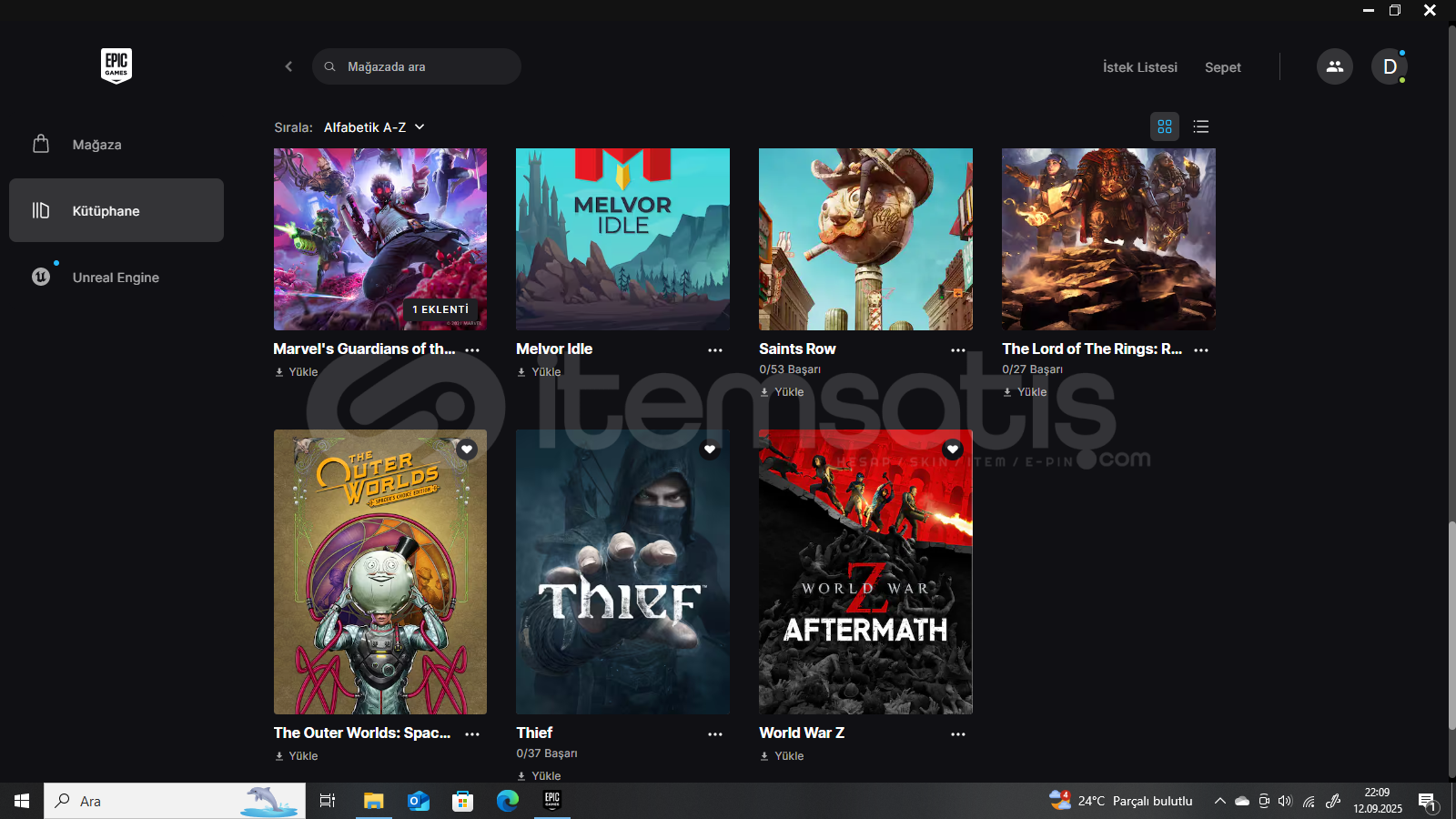Open the World War Z Aftermath cover
1456x819 pixels.
click(865, 571)
